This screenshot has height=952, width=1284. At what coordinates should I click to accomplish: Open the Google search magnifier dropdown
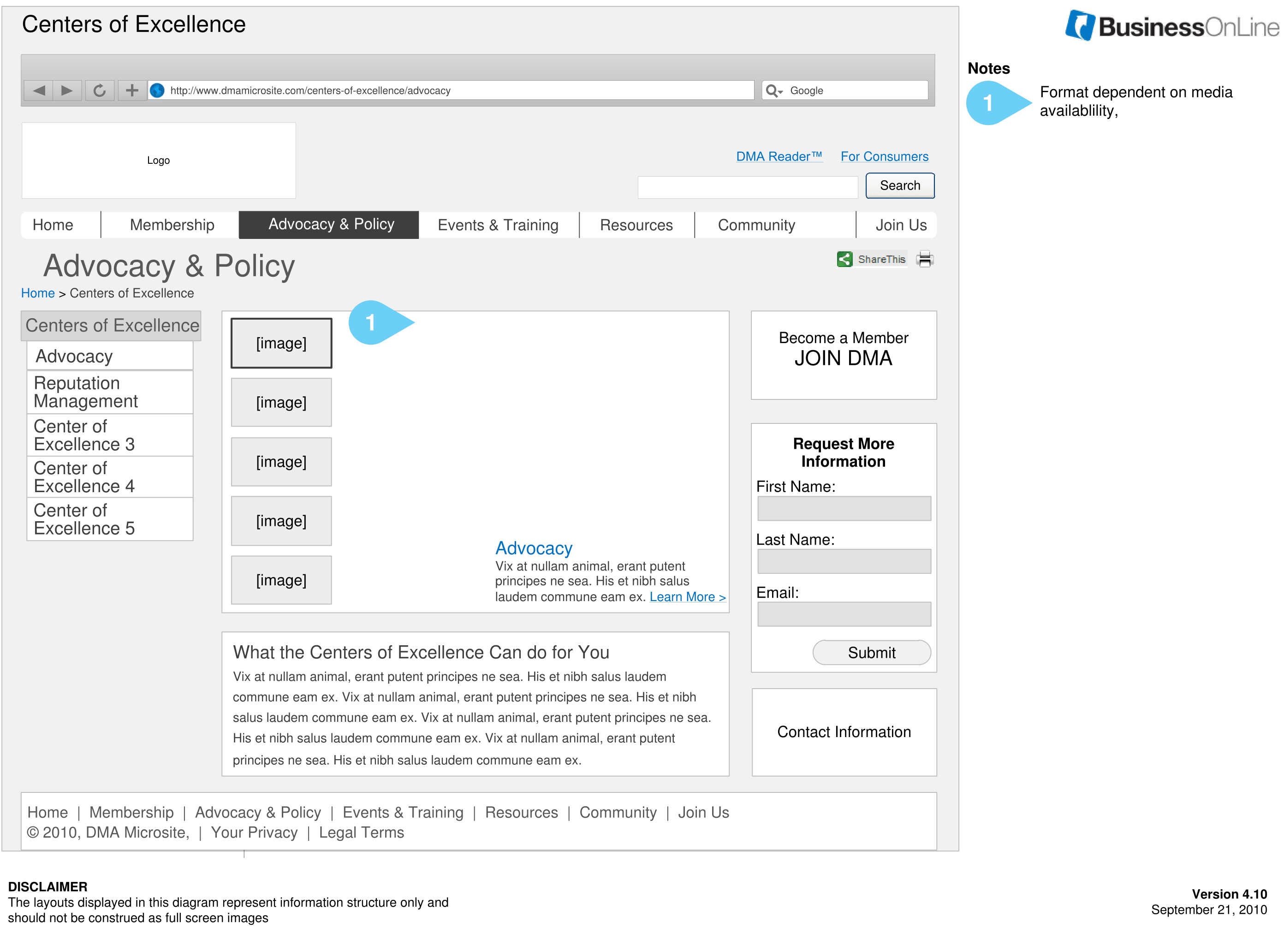click(x=774, y=91)
